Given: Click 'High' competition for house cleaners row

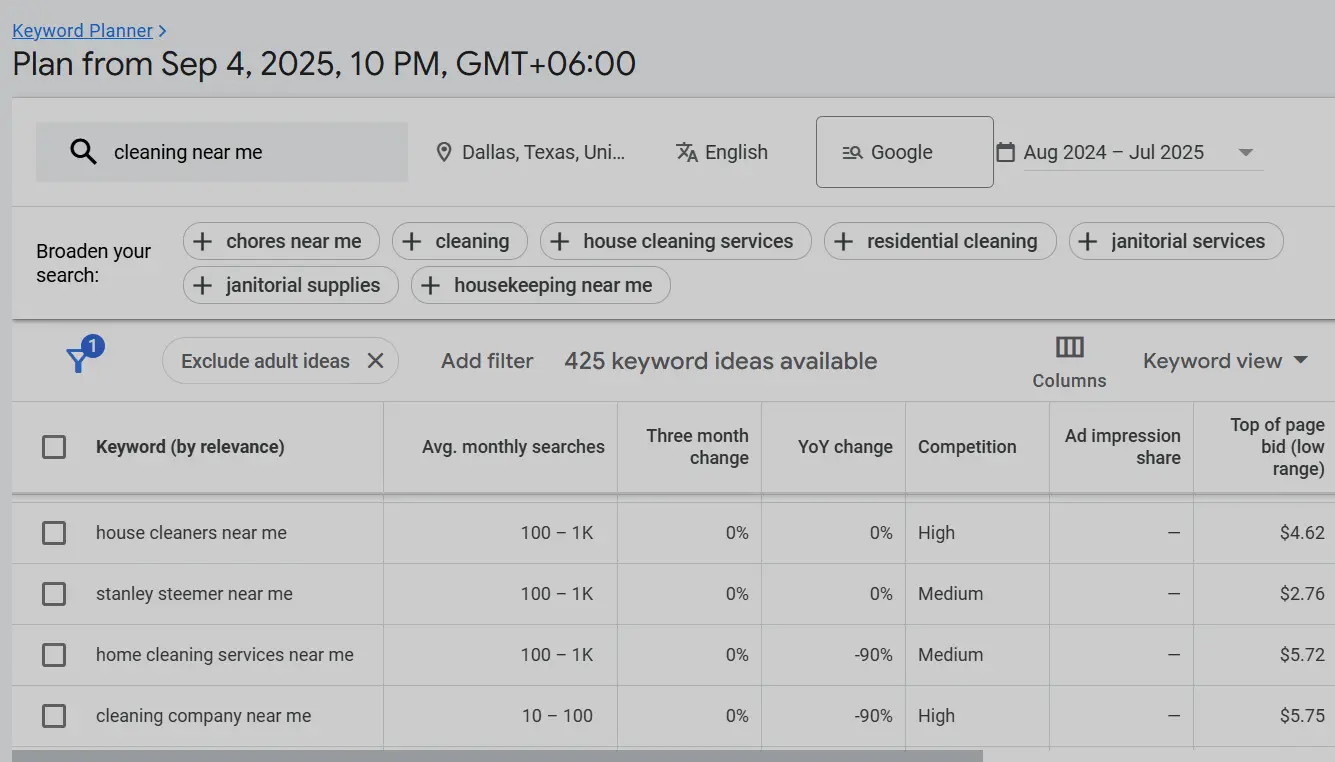Looking at the screenshot, I should pyautogui.click(x=936, y=533).
